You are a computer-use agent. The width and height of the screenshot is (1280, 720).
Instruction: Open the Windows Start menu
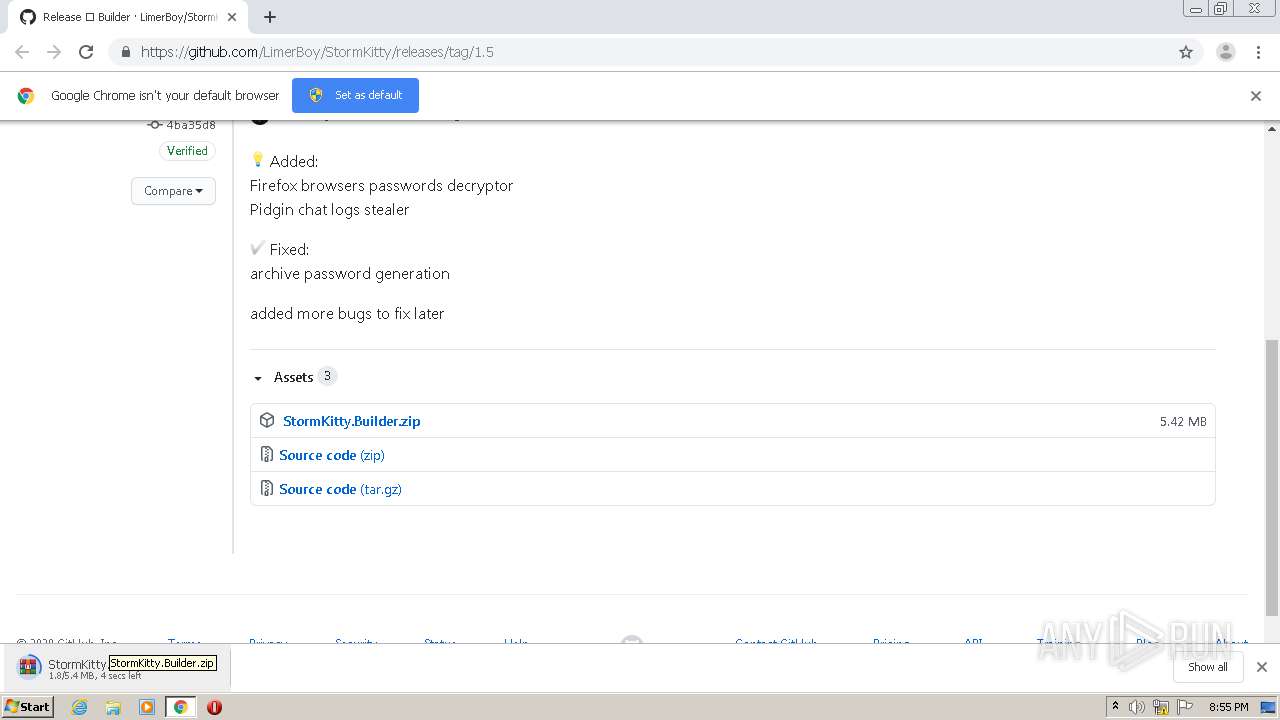[28, 706]
